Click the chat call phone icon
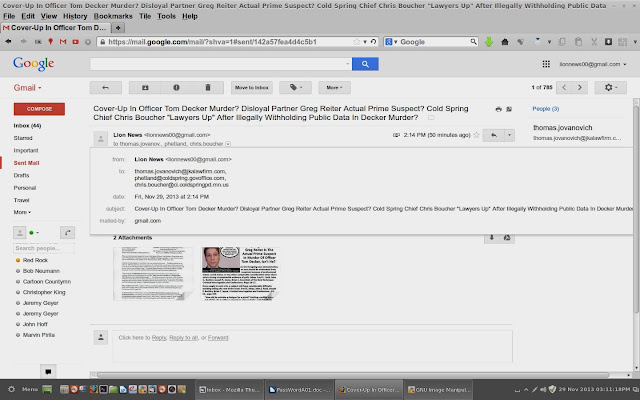This screenshot has height=400, width=640. [67, 233]
